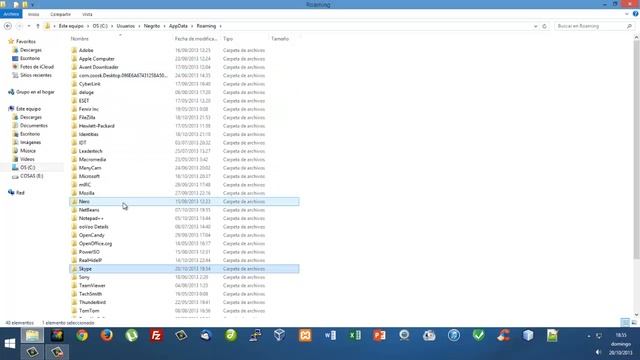Click the volume icon in system tray
The width and height of the screenshot is (640, 360).
pos(598,352)
